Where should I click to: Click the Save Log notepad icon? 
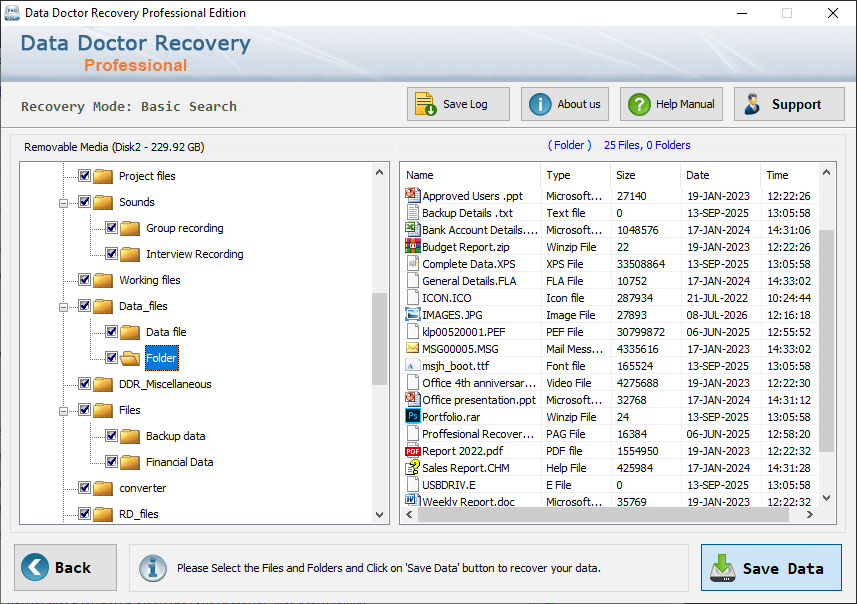[425, 104]
